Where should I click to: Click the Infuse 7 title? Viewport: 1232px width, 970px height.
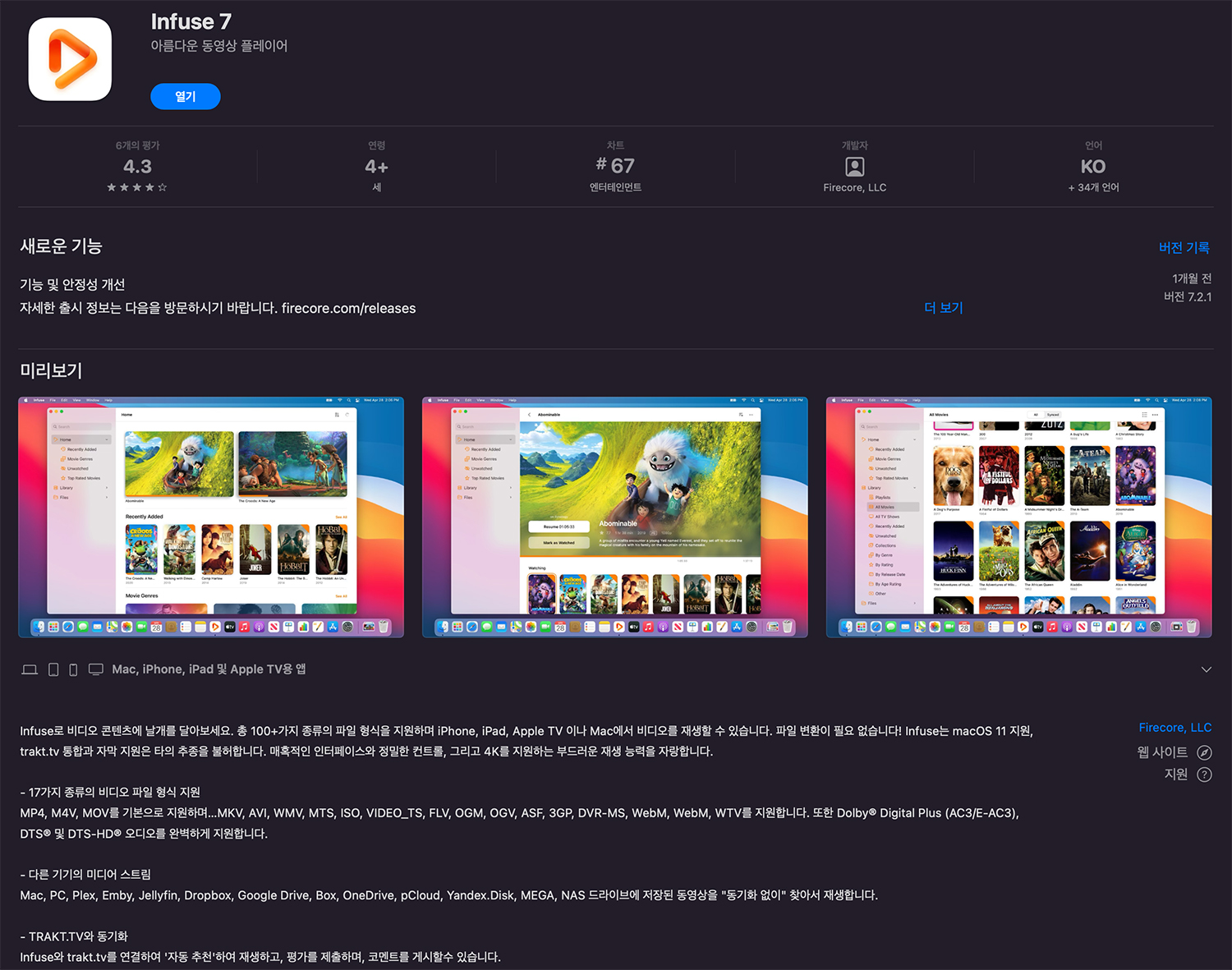click(x=191, y=21)
